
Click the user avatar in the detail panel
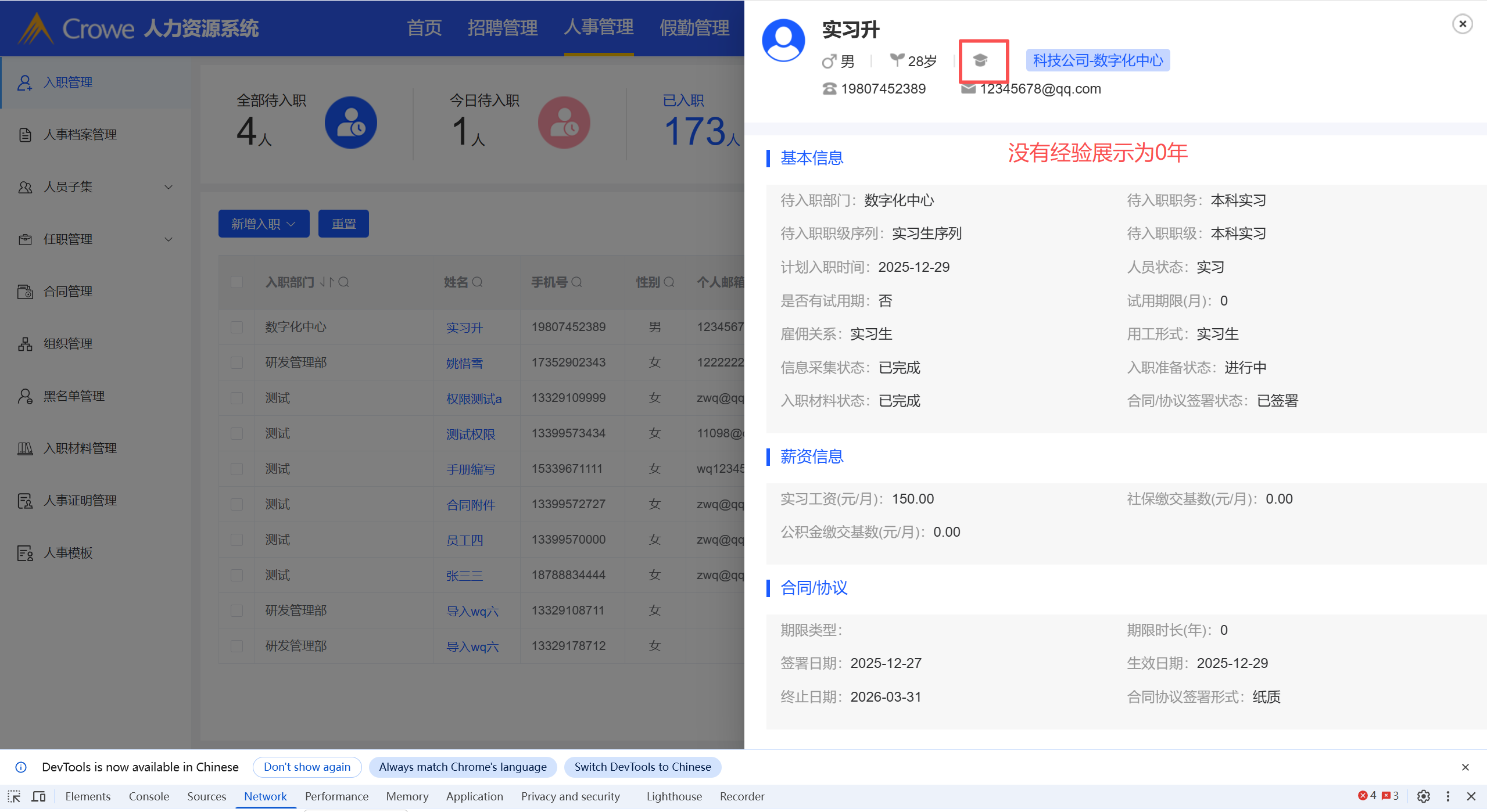[x=783, y=40]
